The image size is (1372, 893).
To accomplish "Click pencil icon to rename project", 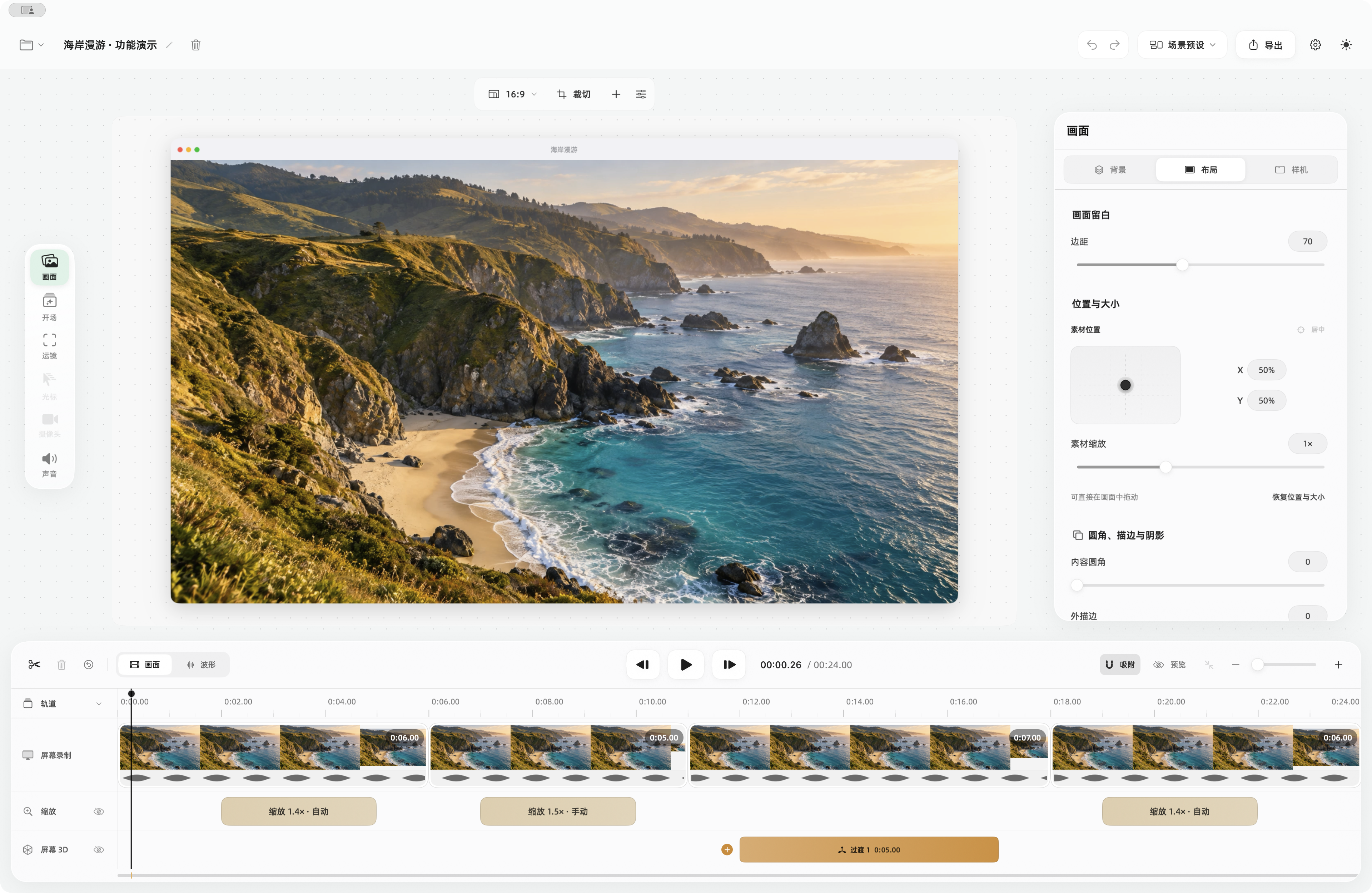I will (169, 45).
